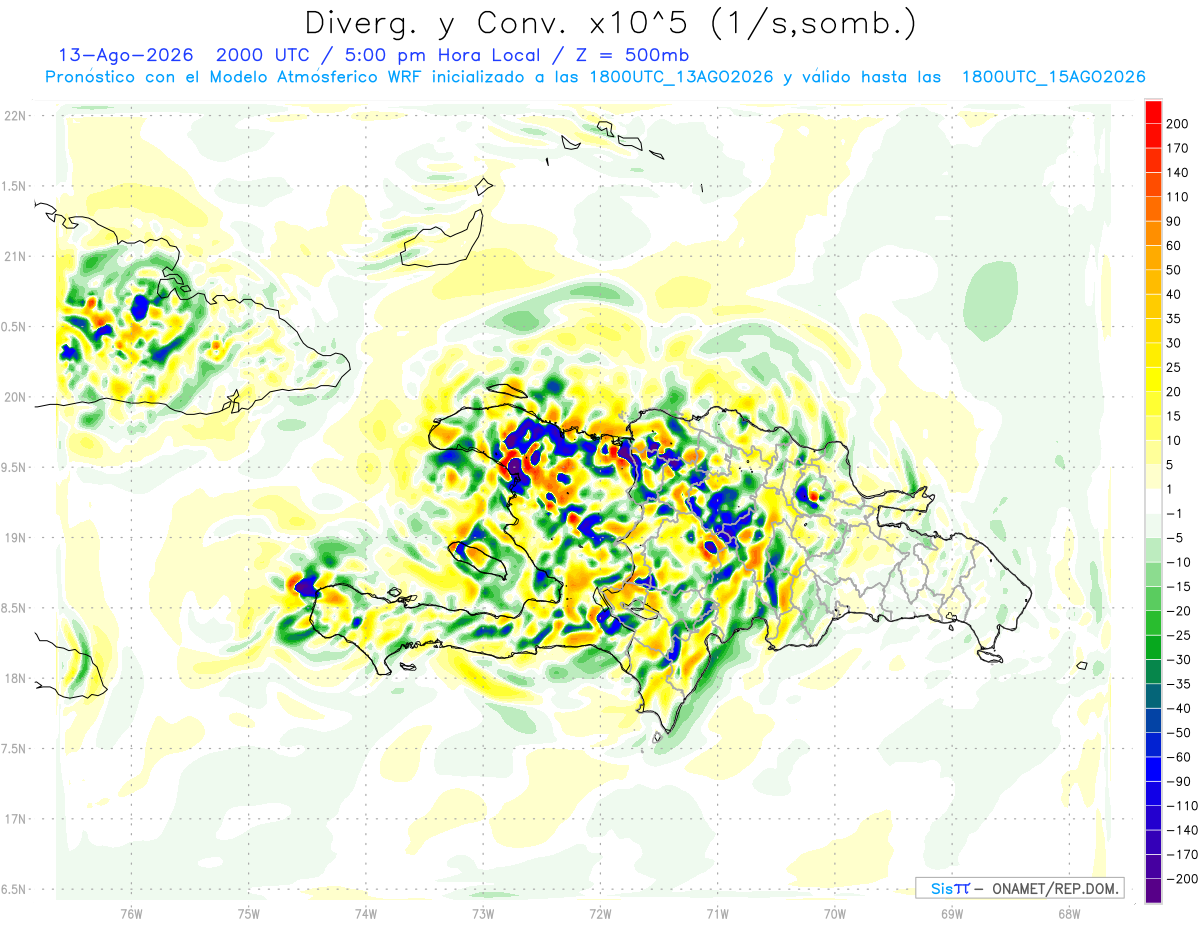1200x927 pixels.
Task: Click the "71W" longitude label
Action: pyautogui.click(x=717, y=913)
